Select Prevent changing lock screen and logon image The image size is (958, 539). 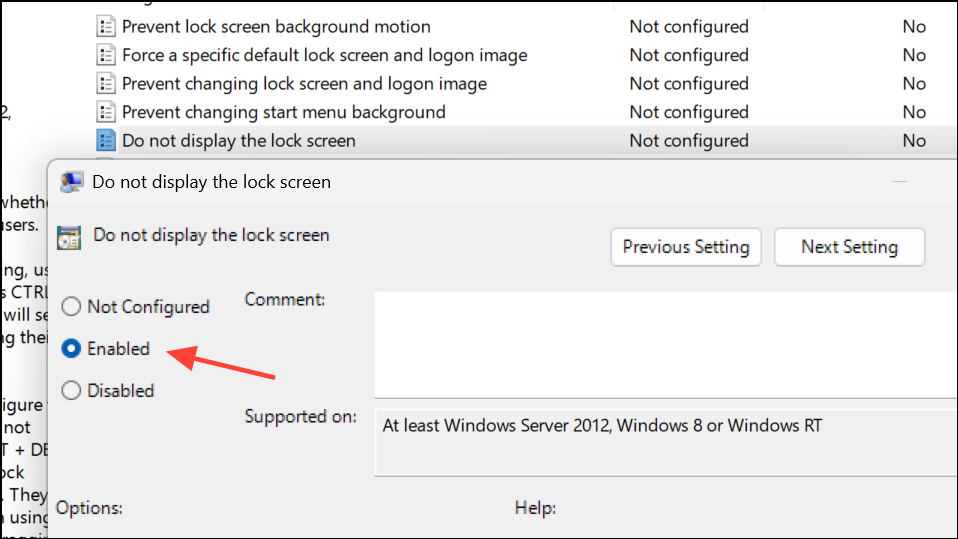pyautogui.click(x=304, y=84)
